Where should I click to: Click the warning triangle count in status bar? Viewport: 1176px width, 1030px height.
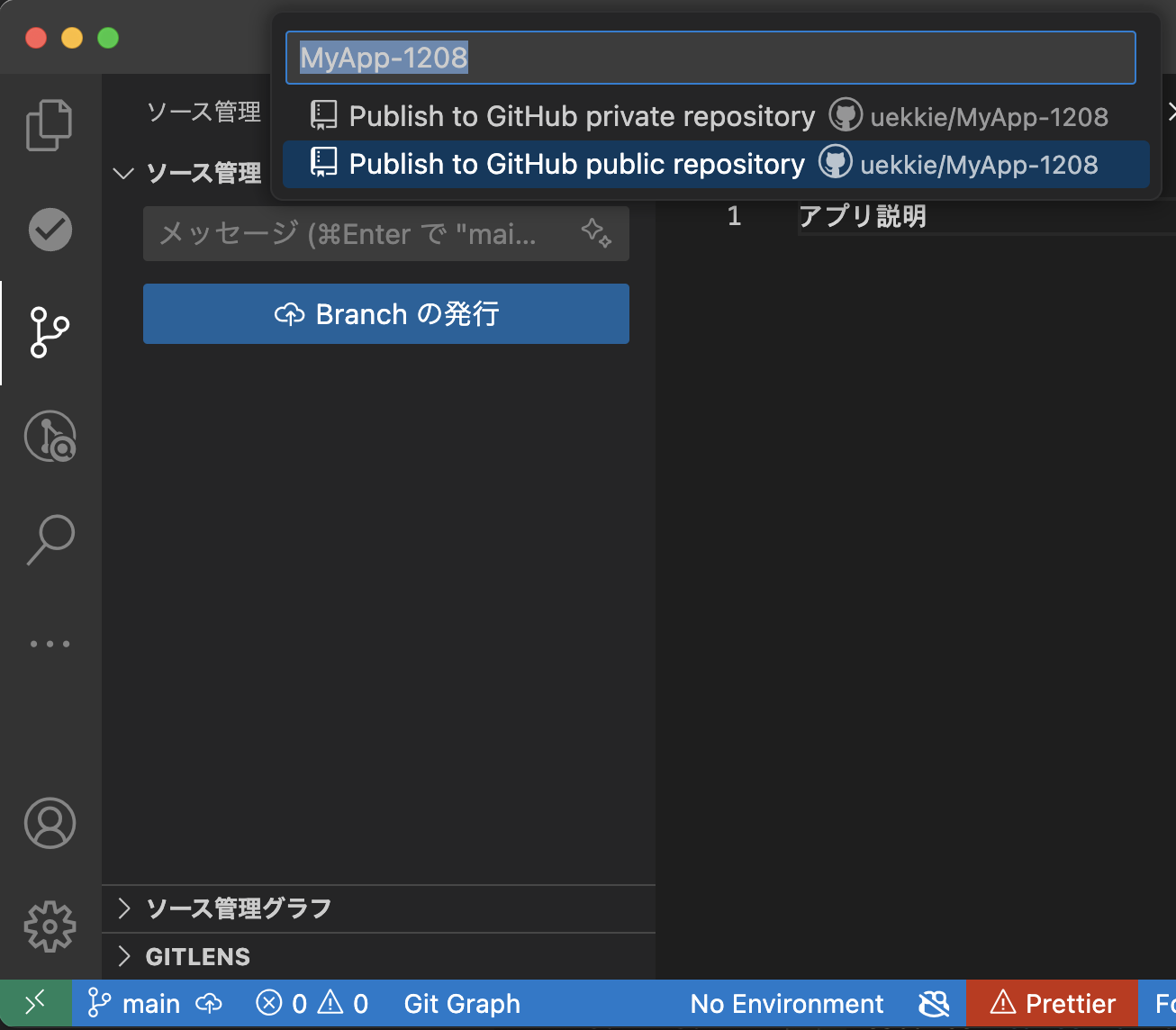click(330, 1003)
